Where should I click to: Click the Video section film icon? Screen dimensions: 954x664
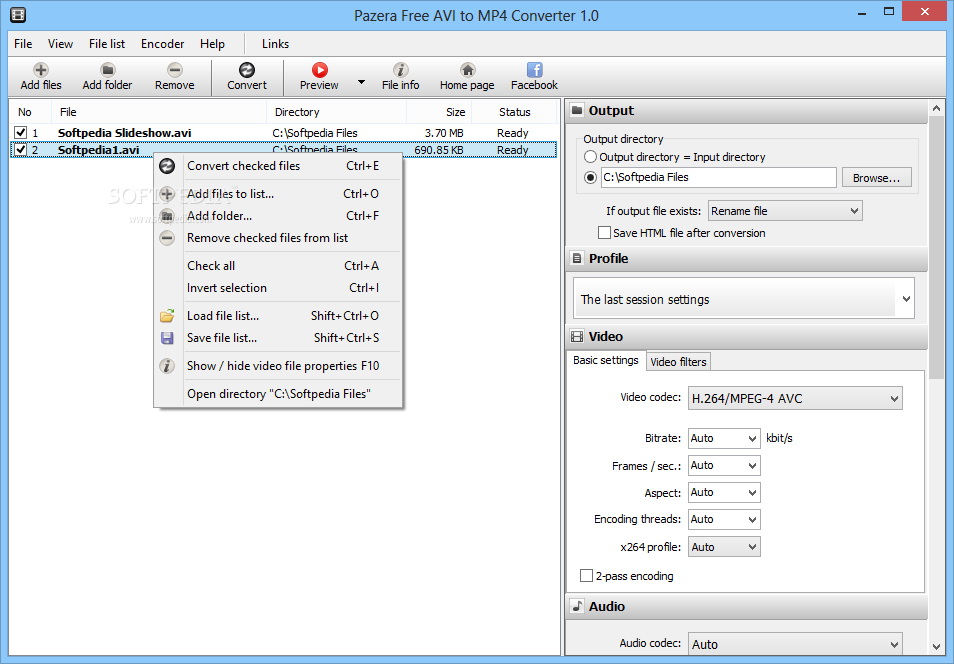(x=577, y=336)
